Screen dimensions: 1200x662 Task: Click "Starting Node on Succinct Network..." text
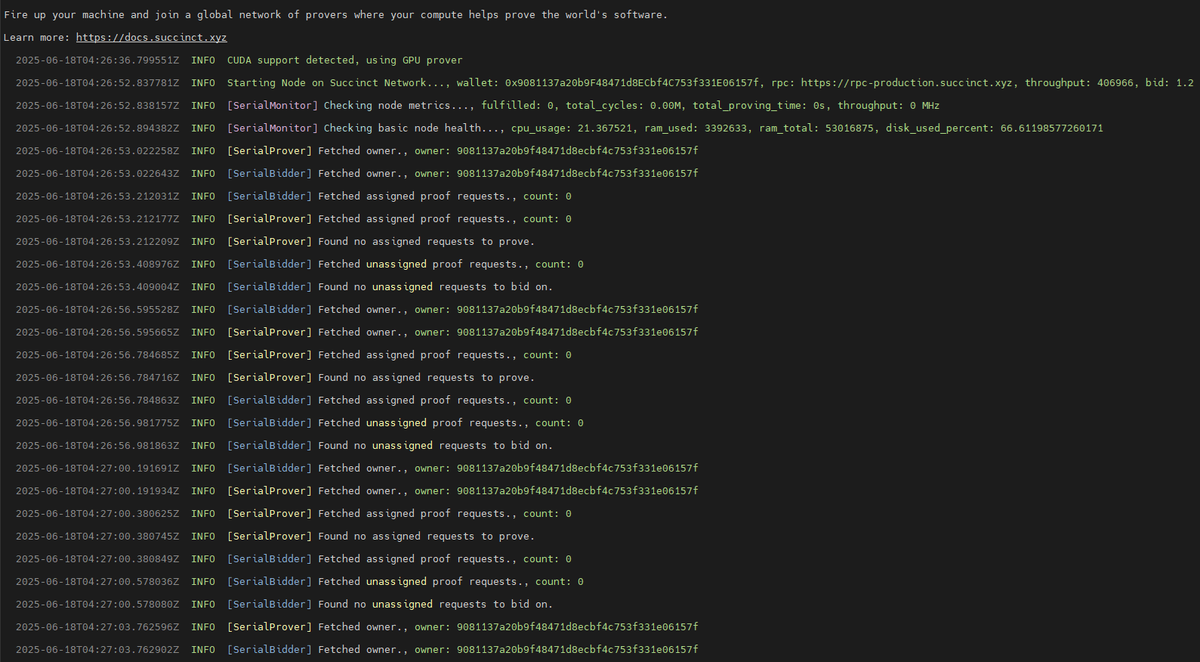335,83
